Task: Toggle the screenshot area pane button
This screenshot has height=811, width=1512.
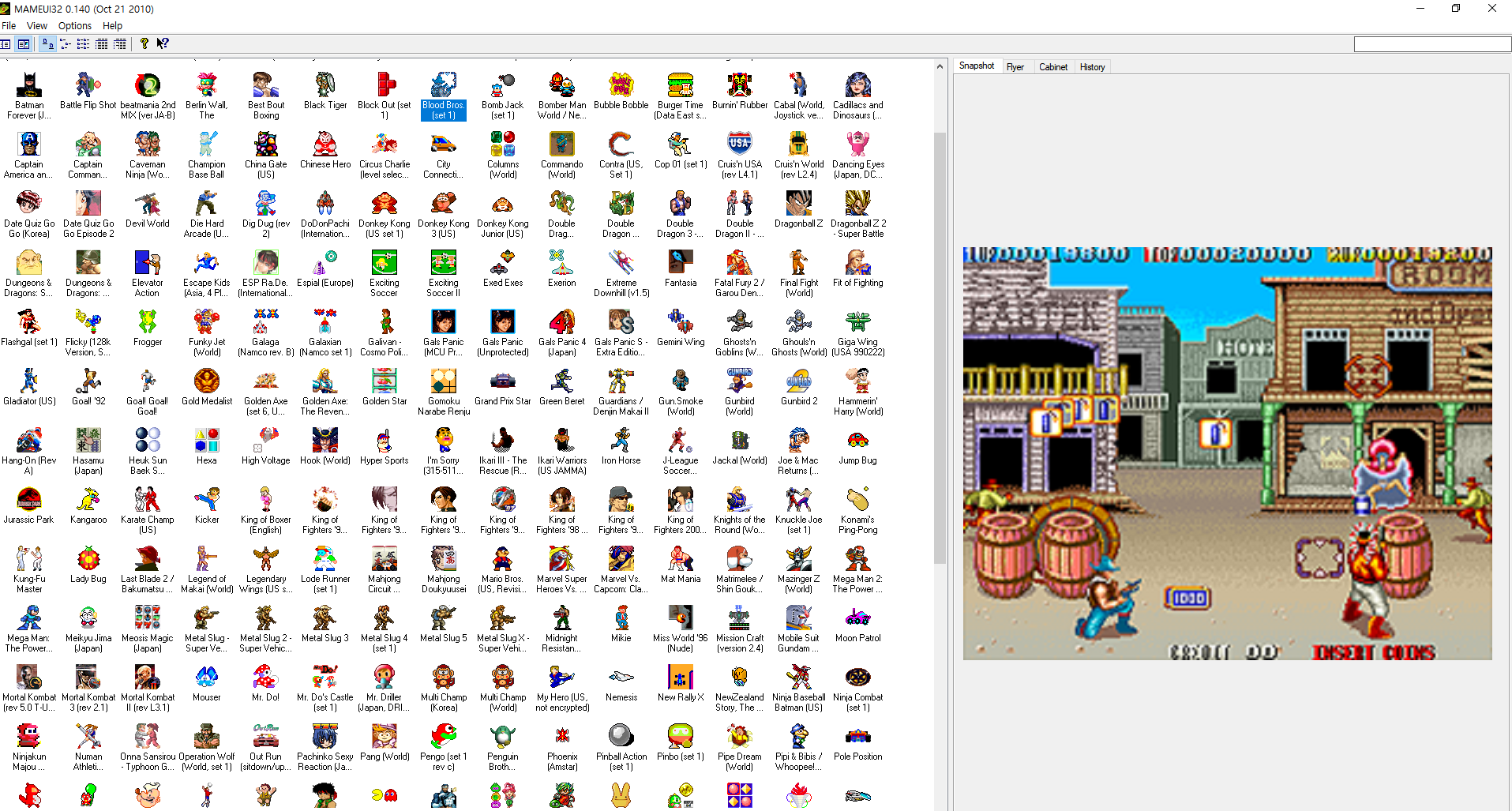Action: (x=24, y=44)
